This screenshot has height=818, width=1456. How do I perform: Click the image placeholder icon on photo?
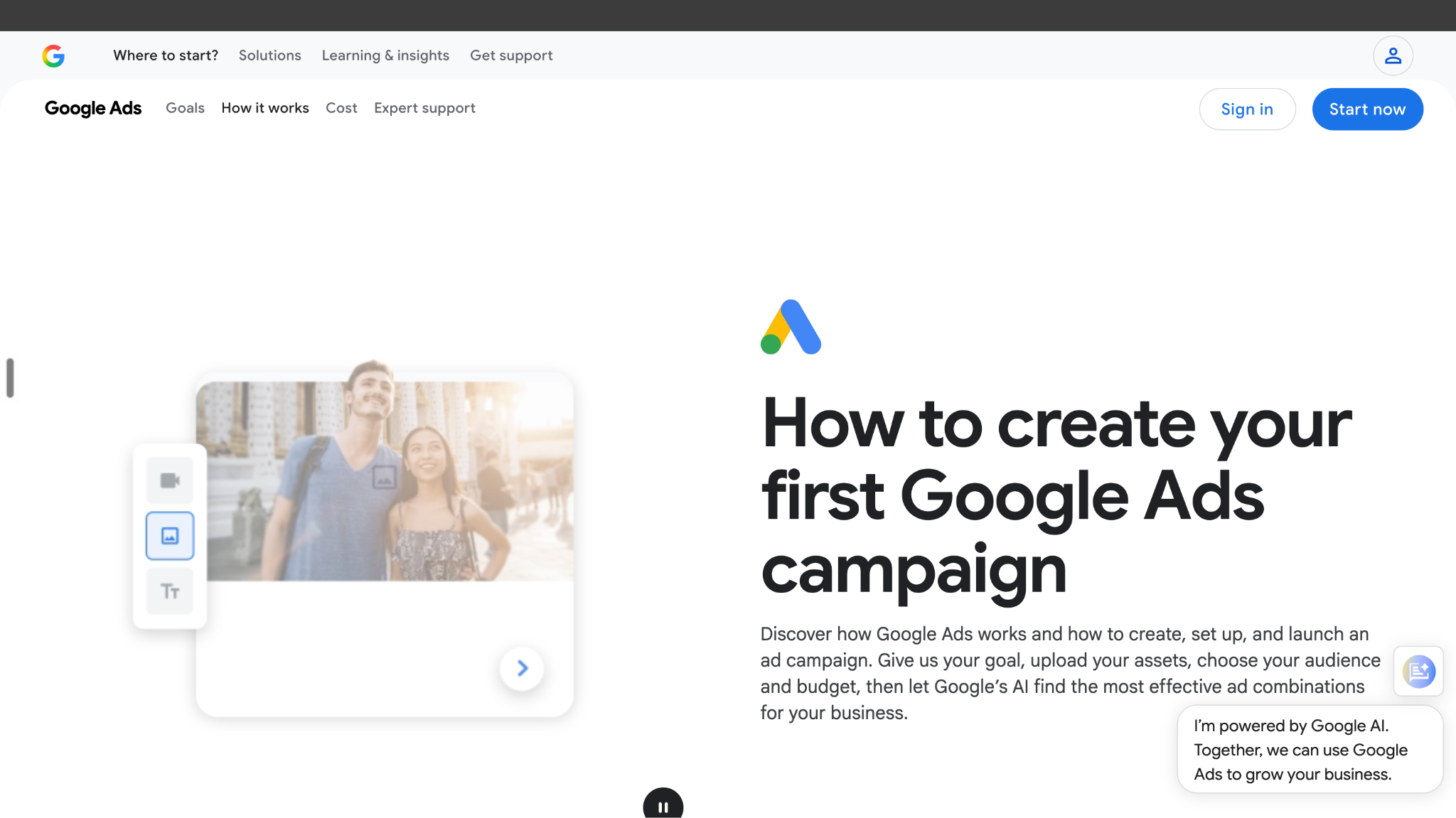pos(384,477)
